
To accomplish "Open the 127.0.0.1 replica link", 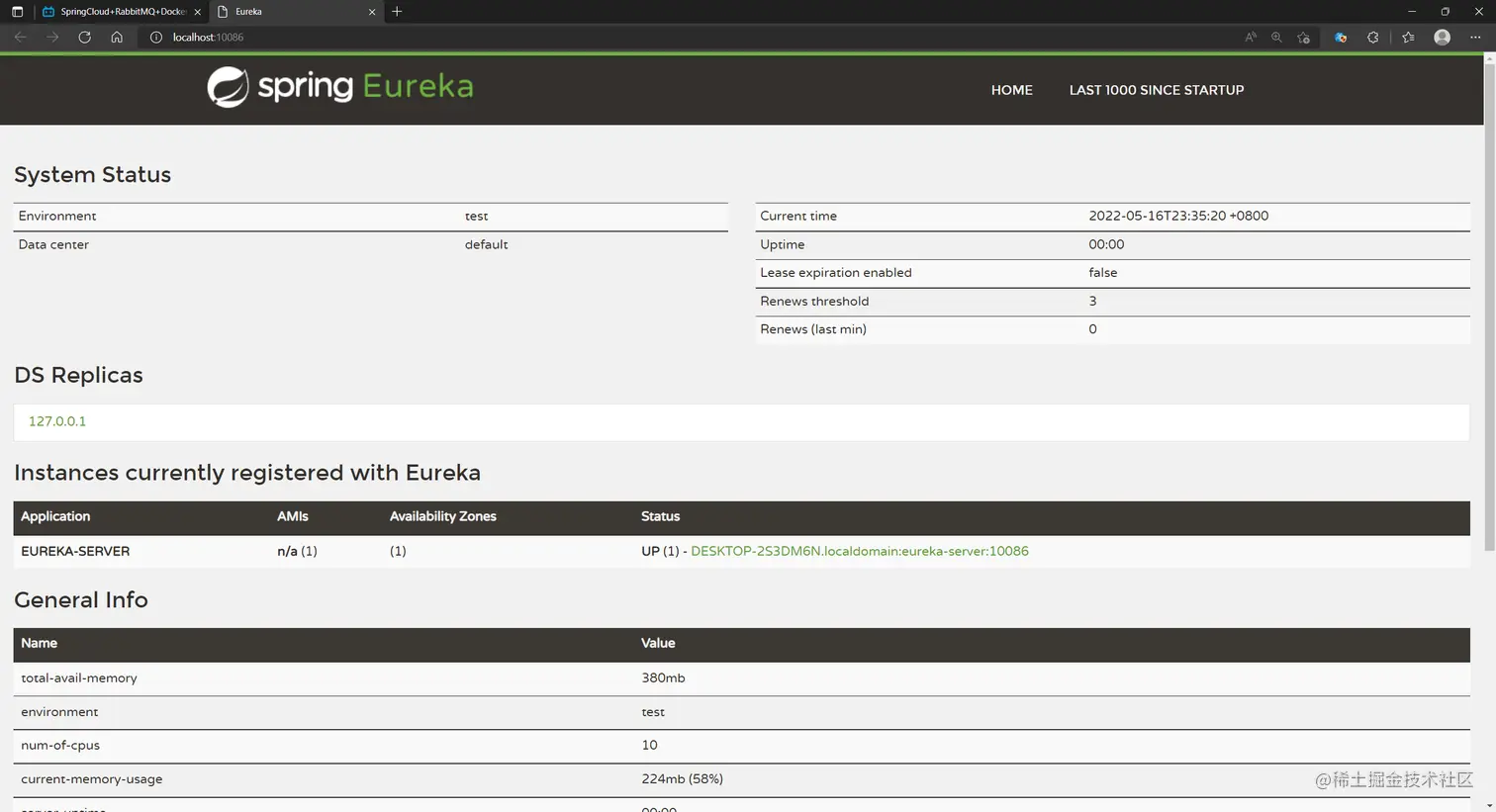I will pos(57,421).
